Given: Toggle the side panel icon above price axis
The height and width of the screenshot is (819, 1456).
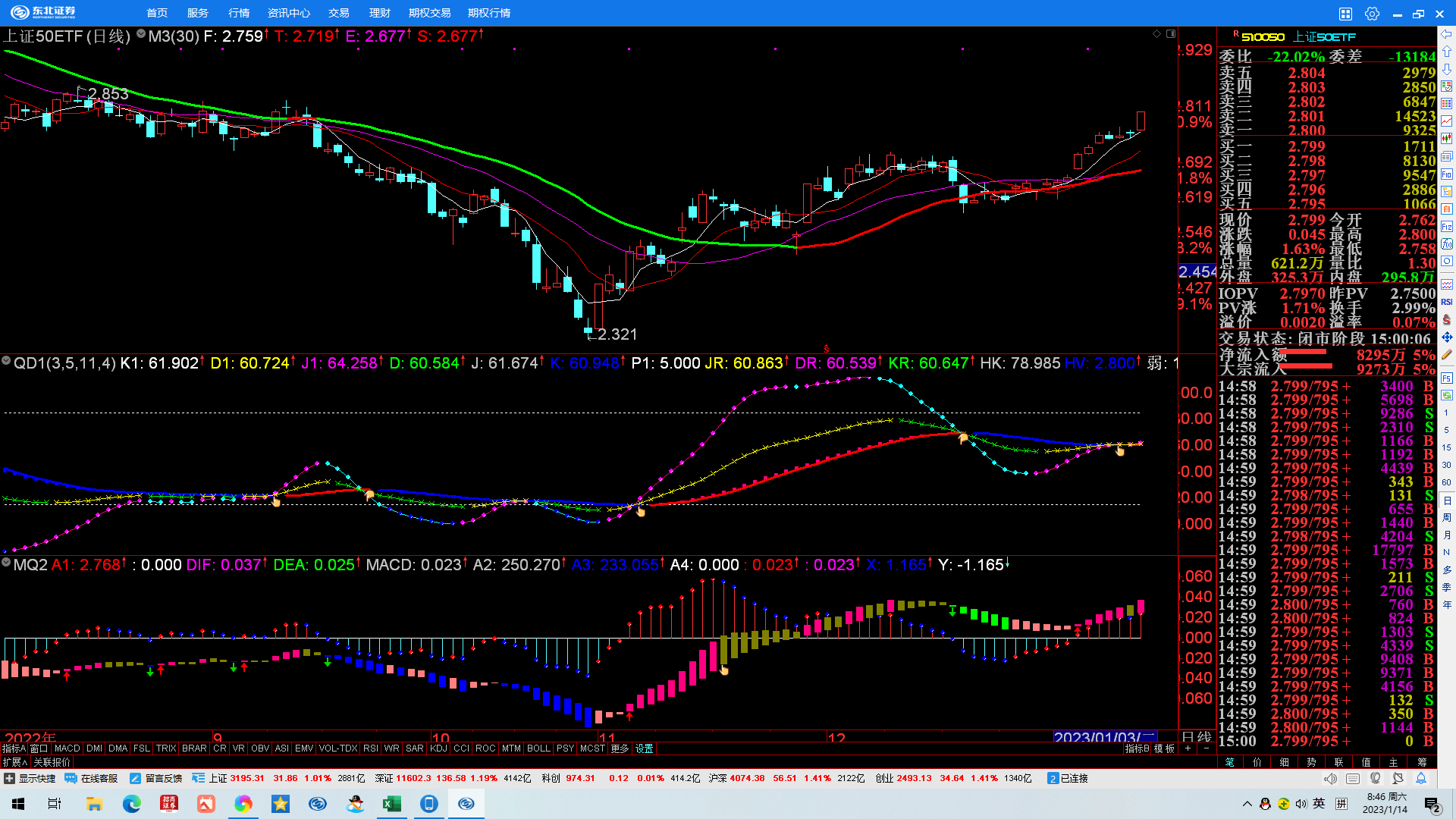Looking at the screenshot, I should click(1171, 34).
